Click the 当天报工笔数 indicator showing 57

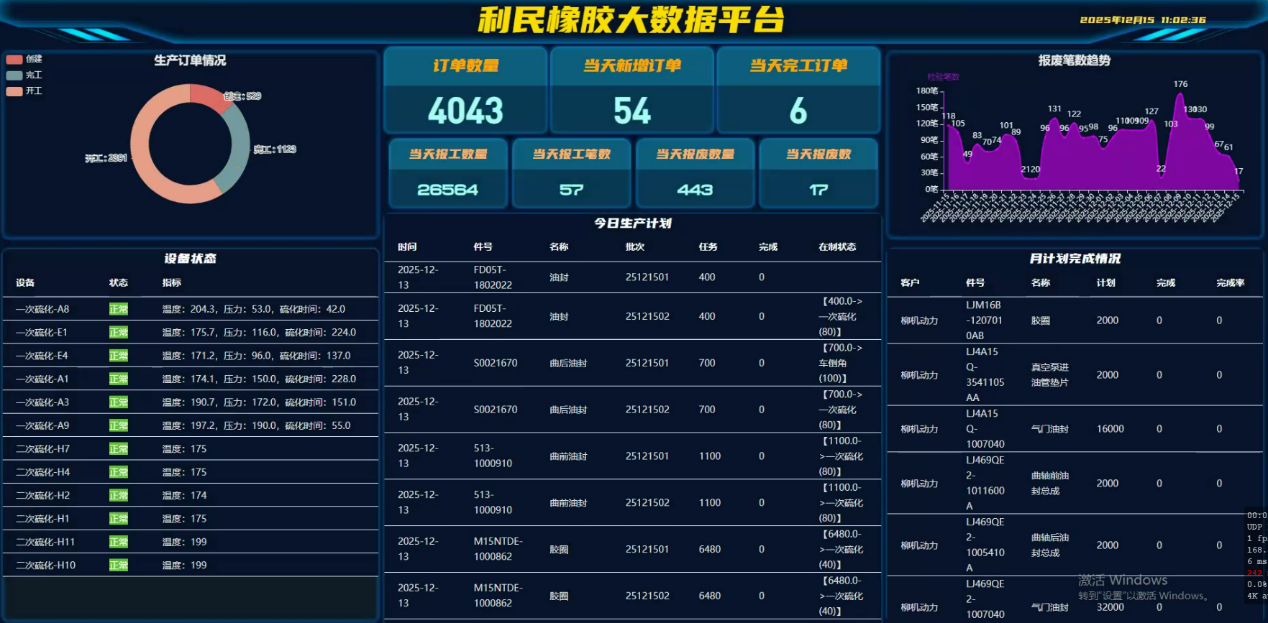coord(572,172)
